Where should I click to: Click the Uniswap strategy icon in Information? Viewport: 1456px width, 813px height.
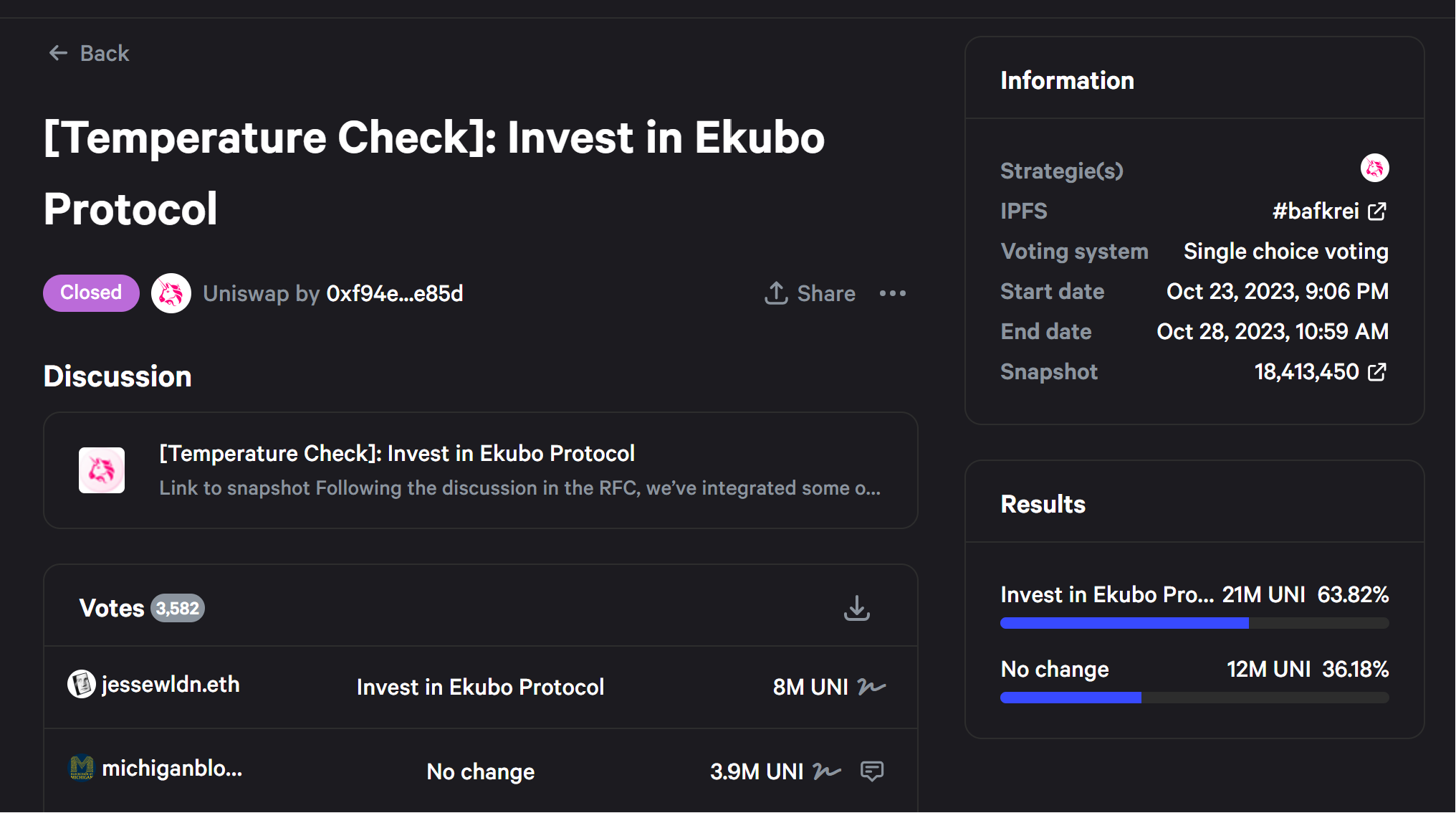point(1374,168)
